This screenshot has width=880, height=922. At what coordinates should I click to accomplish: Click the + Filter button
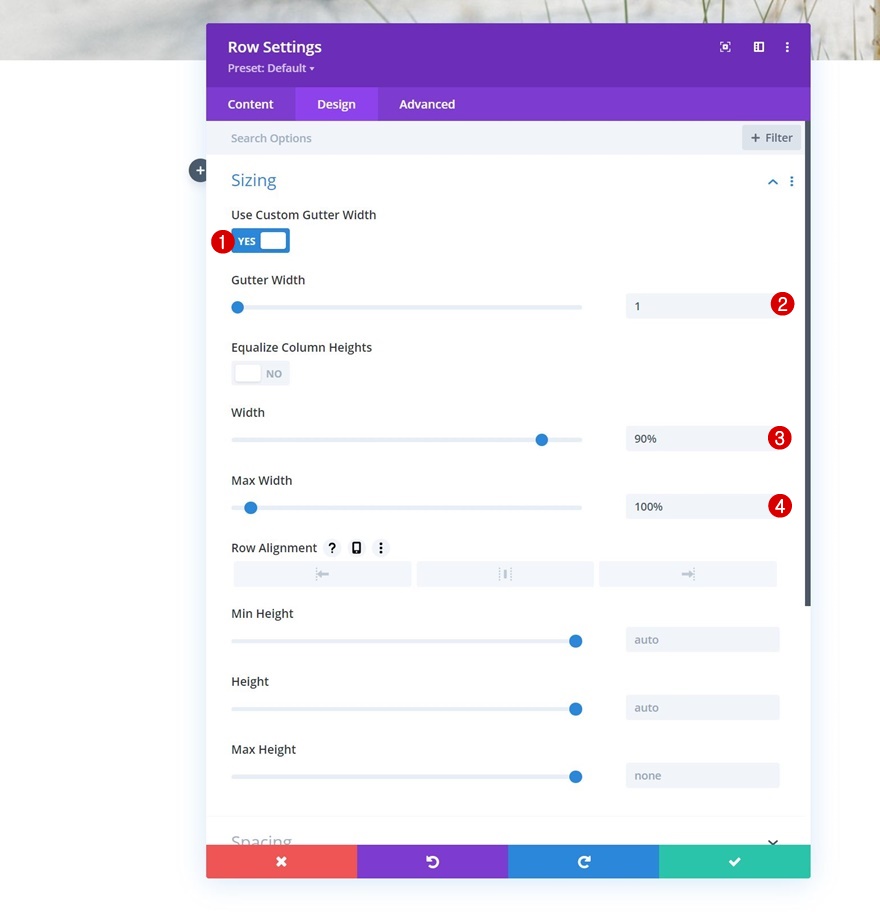click(x=771, y=138)
